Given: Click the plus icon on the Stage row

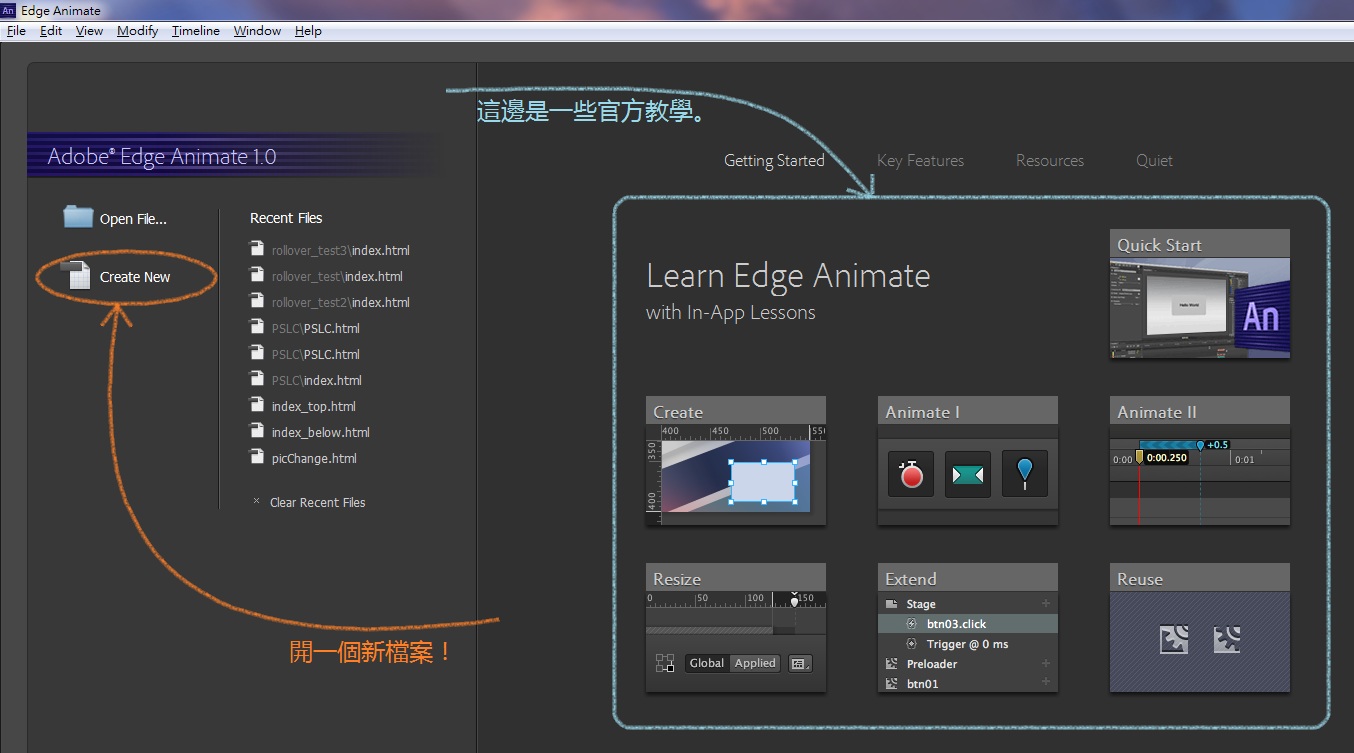Looking at the screenshot, I should (1046, 603).
